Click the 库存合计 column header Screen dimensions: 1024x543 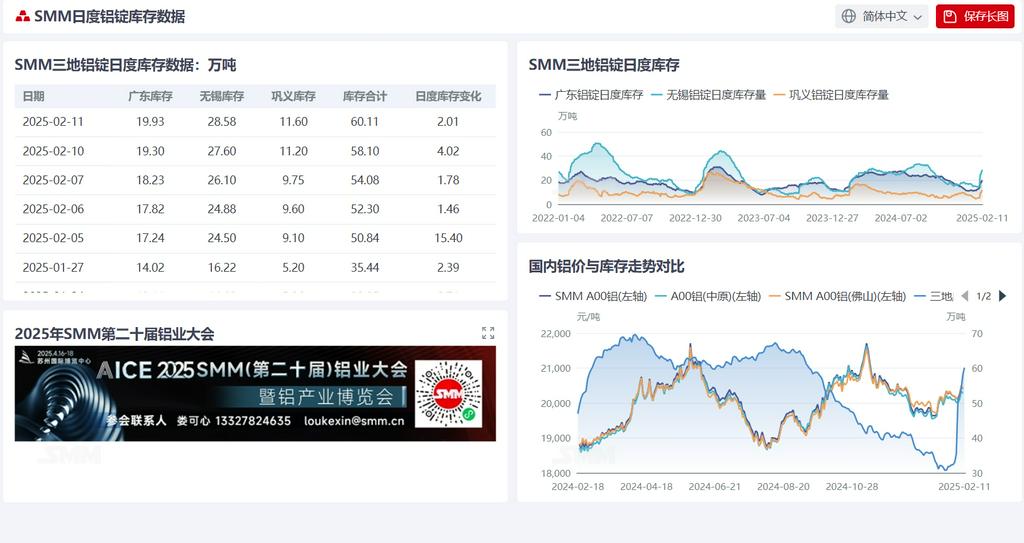365,96
